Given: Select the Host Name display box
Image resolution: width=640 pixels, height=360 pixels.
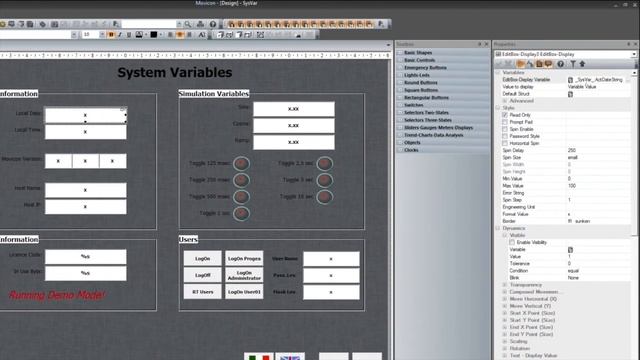Looking at the screenshot, I should [86, 190].
